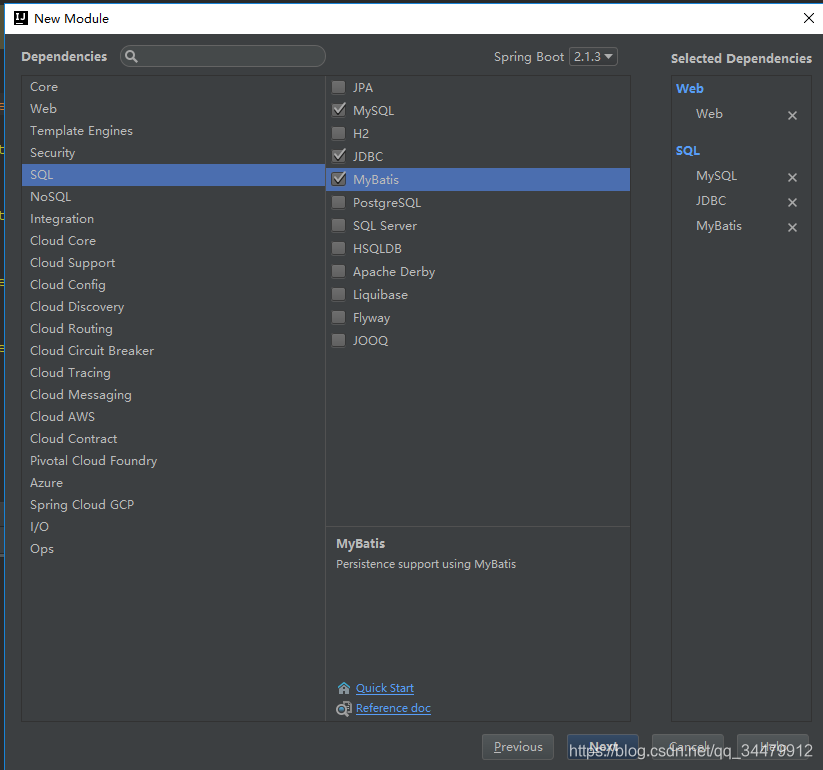This screenshot has width=823, height=770.
Task: Focus the dependencies search field
Action: [x=223, y=57]
